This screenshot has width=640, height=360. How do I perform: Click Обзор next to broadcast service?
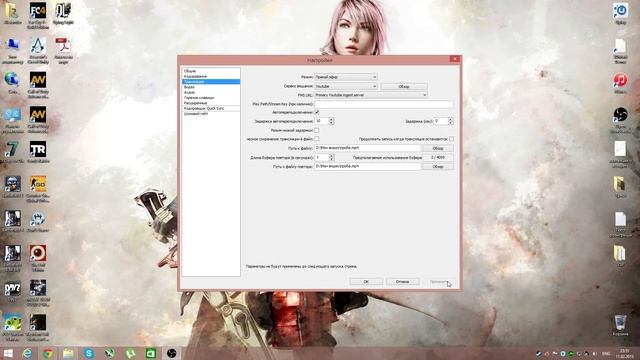[404, 86]
